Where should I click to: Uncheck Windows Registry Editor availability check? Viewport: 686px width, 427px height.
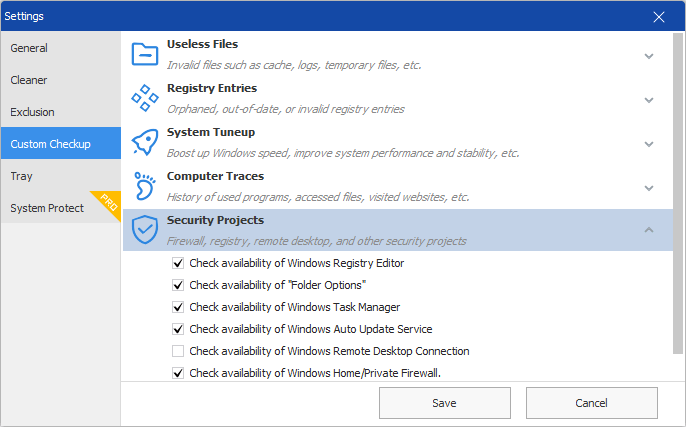tap(178, 263)
